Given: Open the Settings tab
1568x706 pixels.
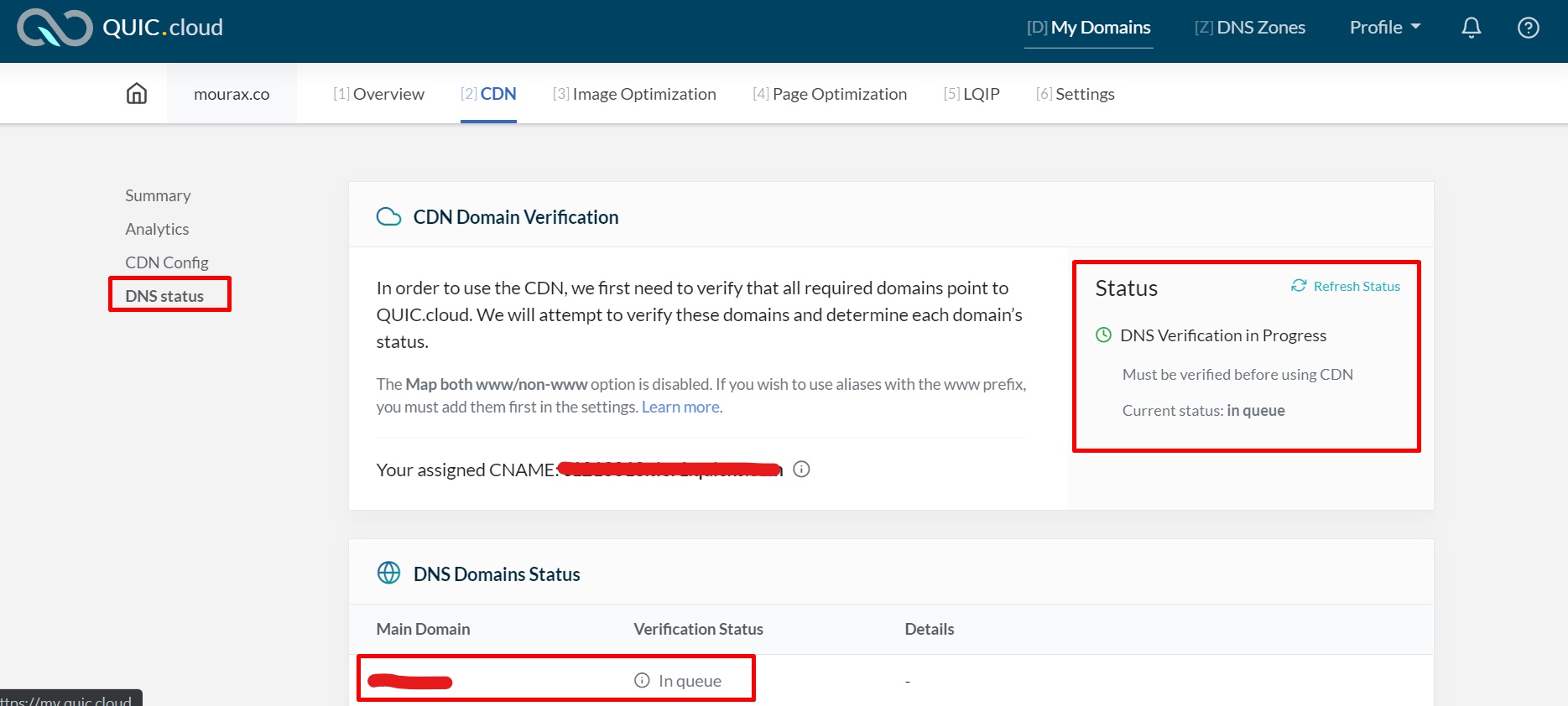Looking at the screenshot, I should 1076,94.
